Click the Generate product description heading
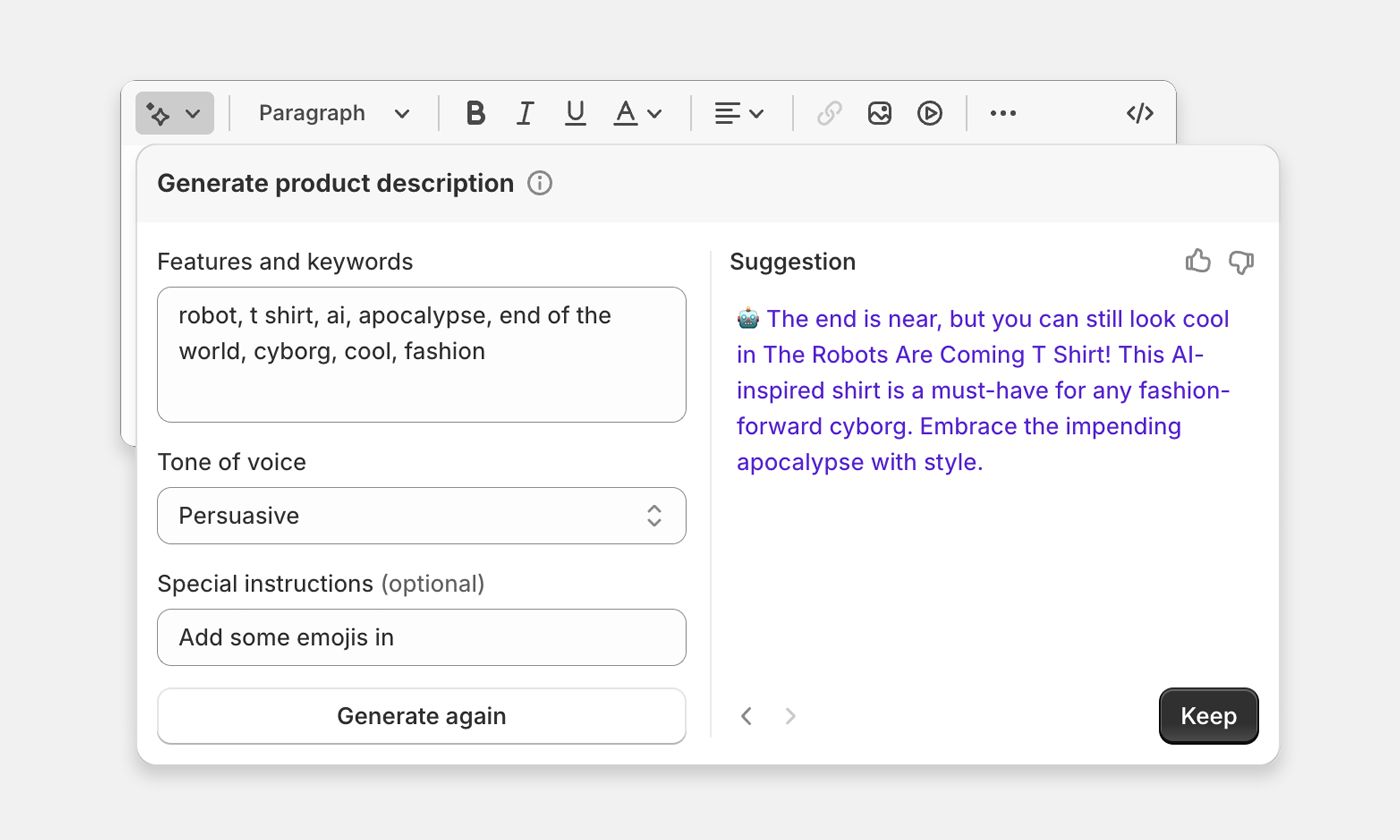Viewport: 1400px width, 840px height. [336, 184]
